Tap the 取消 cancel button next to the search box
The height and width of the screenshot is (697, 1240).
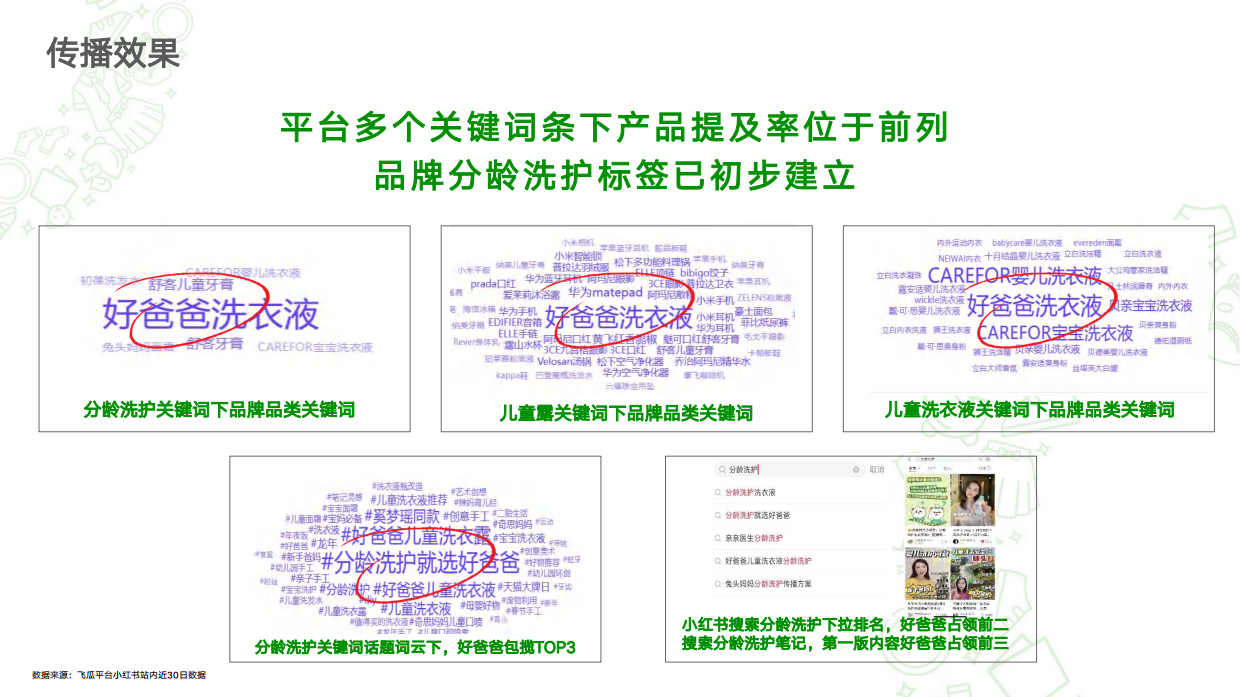pyautogui.click(x=877, y=469)
